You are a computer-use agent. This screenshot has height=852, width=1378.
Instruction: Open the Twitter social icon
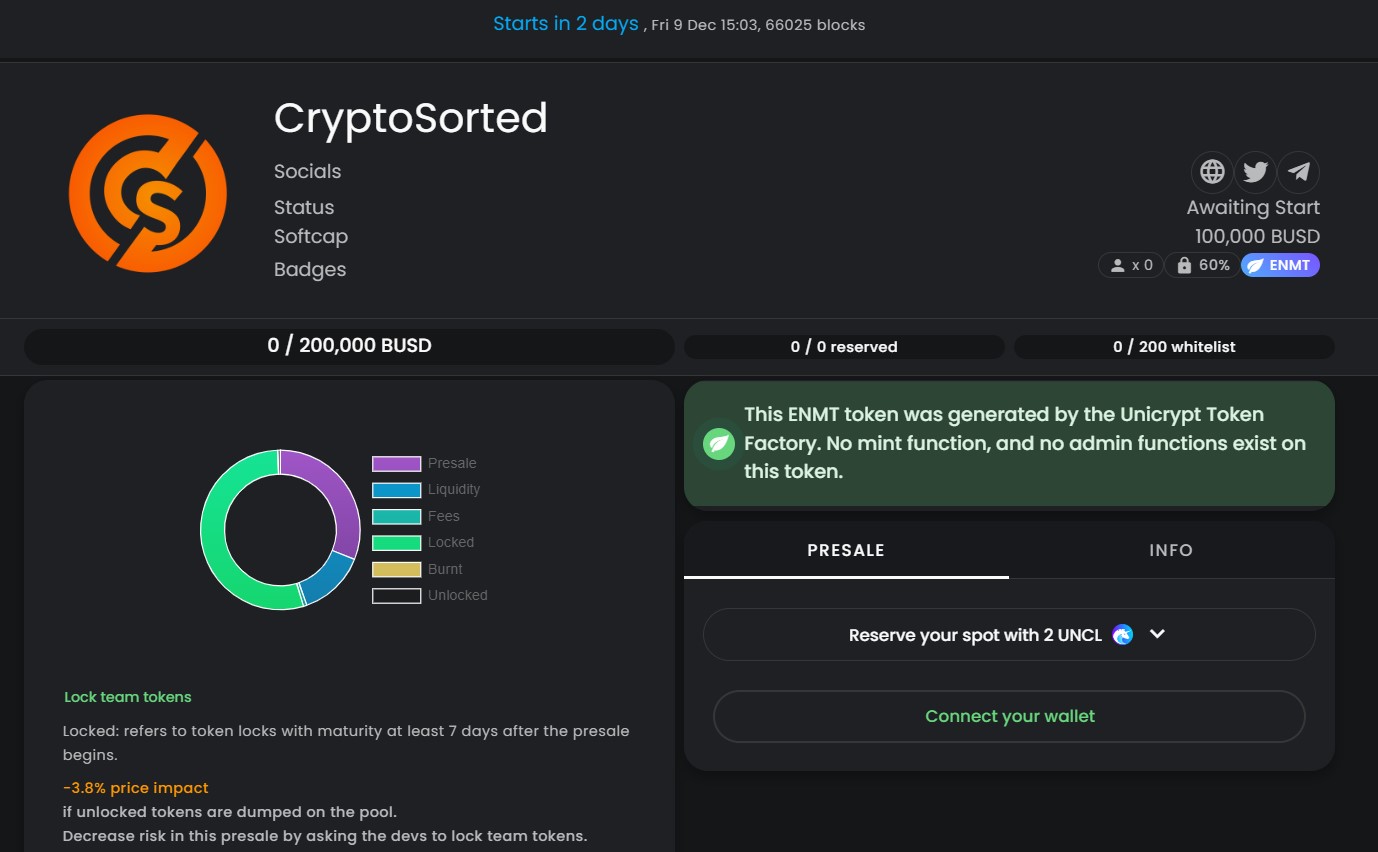click(1255, 172)
